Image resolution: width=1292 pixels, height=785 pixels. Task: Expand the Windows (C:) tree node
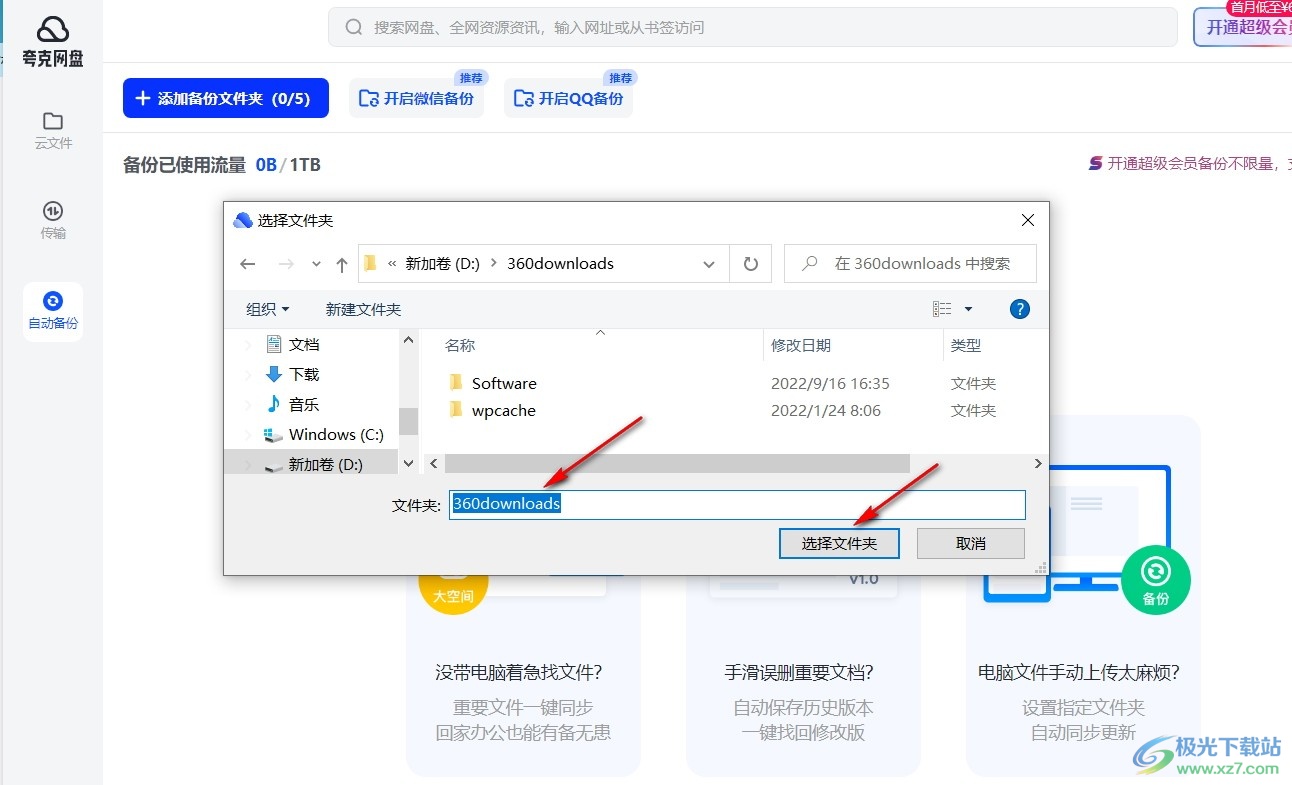tap(248, 434)
